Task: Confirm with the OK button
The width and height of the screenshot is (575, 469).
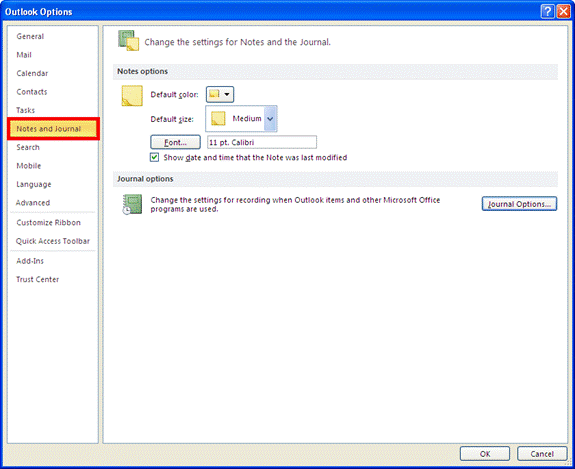Action: pos(485,454)
